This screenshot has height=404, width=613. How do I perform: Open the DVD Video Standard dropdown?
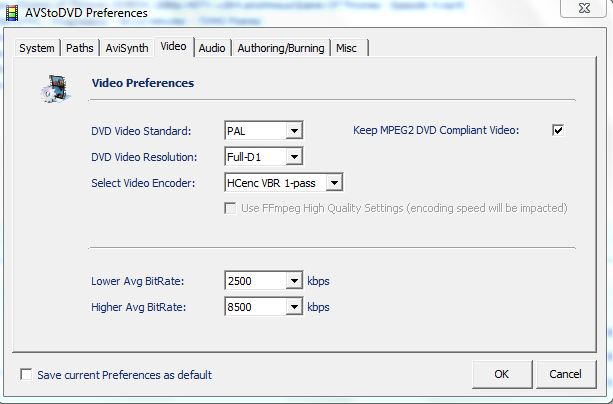pos(294,131)
